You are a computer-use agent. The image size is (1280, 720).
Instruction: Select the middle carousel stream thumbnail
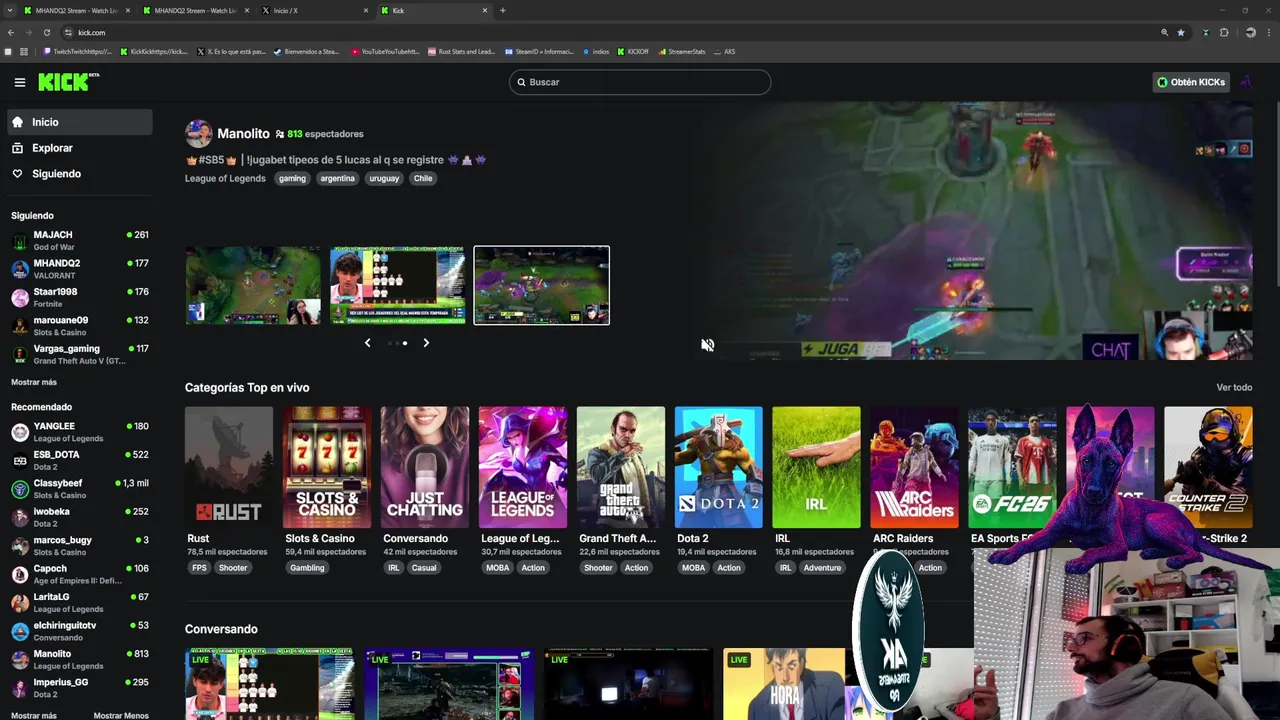click(397, 285)
